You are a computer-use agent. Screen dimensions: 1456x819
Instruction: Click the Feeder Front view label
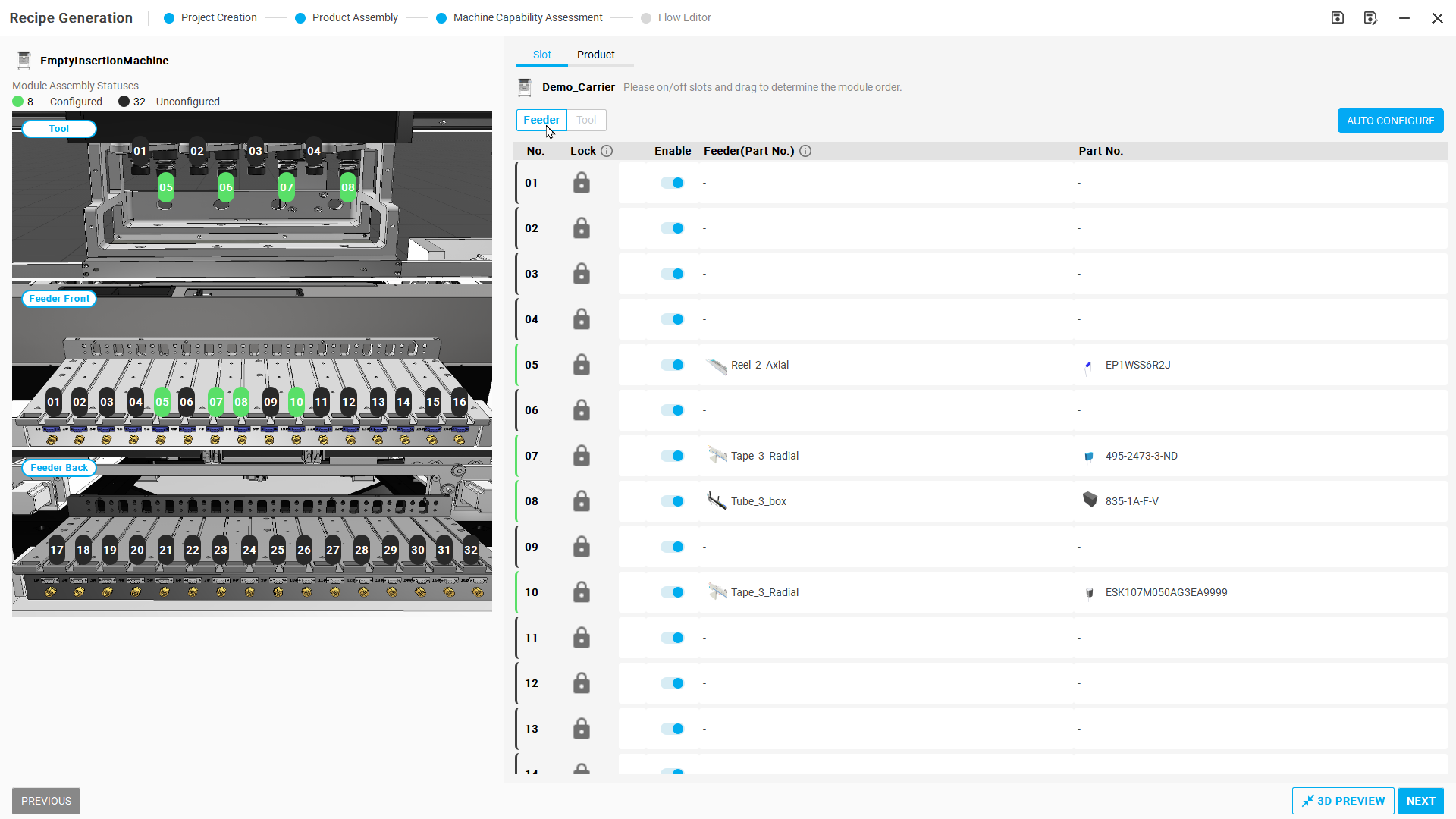(59, 299)
